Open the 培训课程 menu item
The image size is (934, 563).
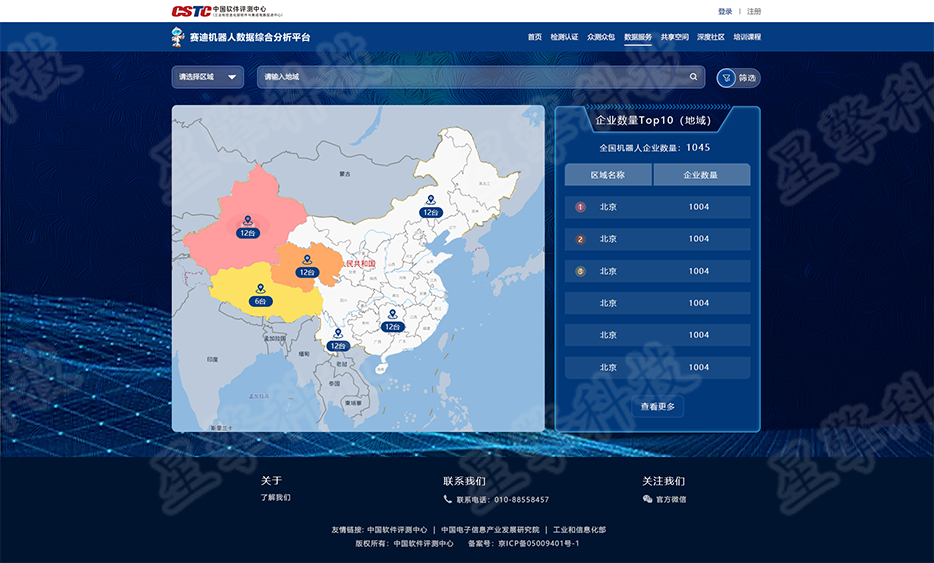click(747, 37)
